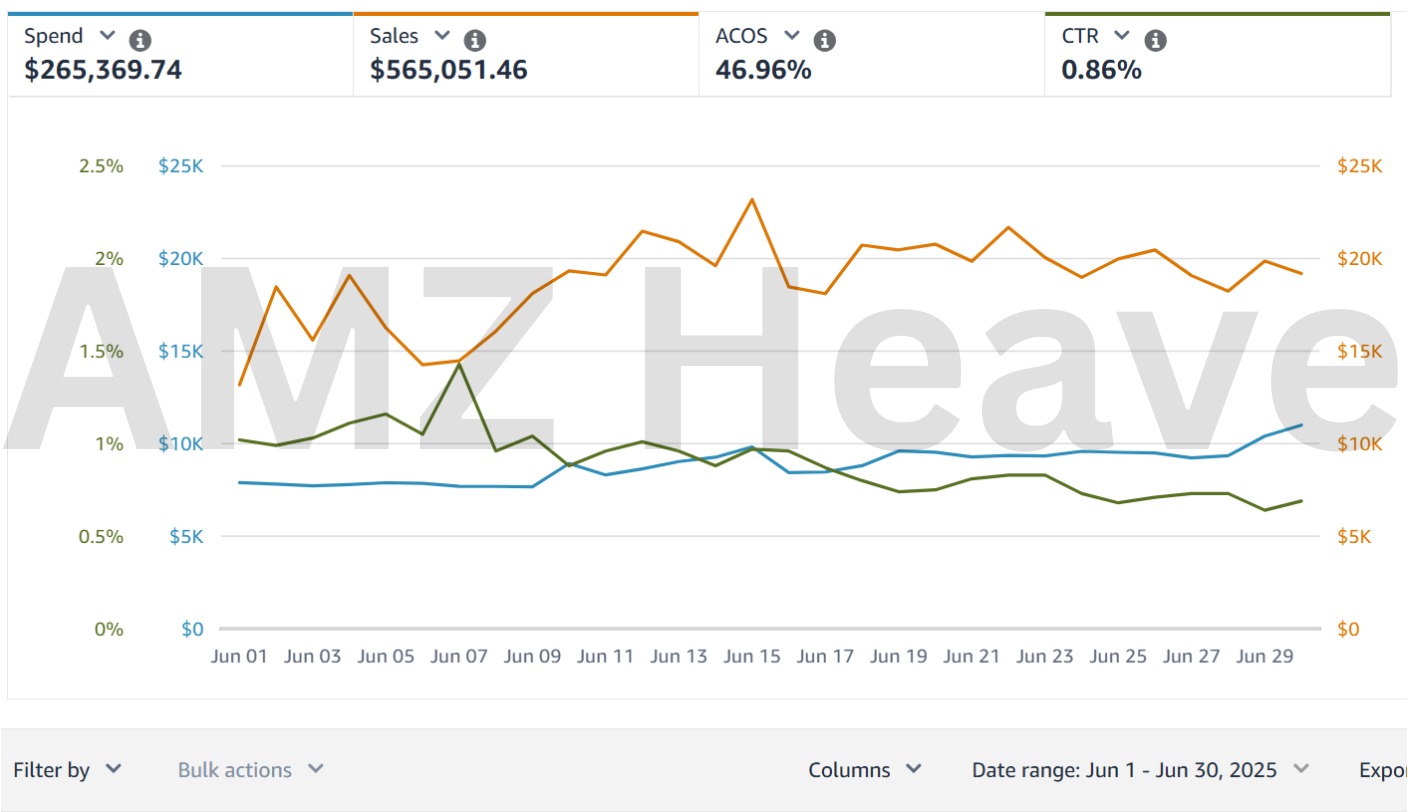Open the Date range selector
This screenshot has width=1408, height=812.
point(1140,770)
